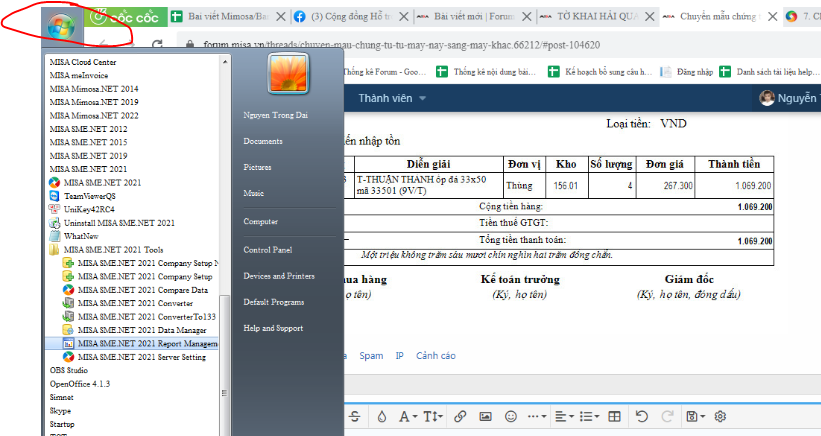The height and width of the screenshot is (436, 821).
Task: Open the Skype folder in Start menu
Action: [x=60, y=411]
